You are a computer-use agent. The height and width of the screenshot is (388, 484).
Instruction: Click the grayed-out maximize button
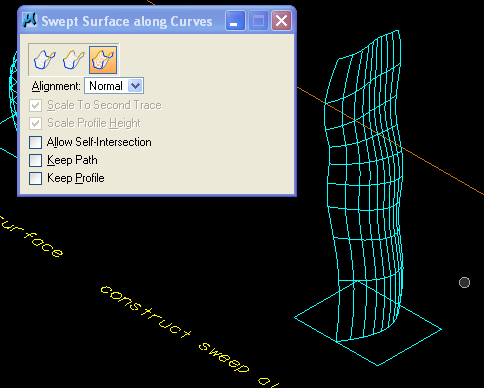(x=258, y=21)
